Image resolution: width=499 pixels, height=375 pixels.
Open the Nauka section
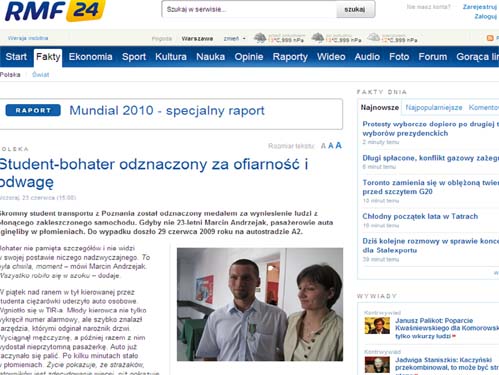[x=210, y=57]
